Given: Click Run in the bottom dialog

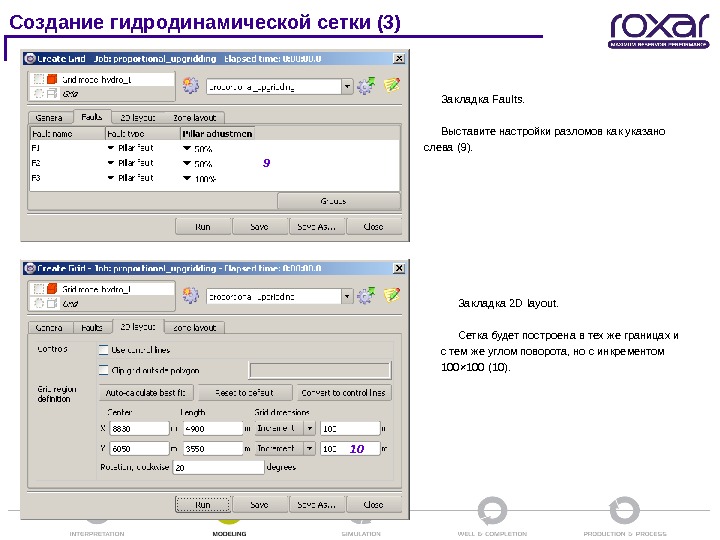Looking at the screenshot, I should click(202, 504).
